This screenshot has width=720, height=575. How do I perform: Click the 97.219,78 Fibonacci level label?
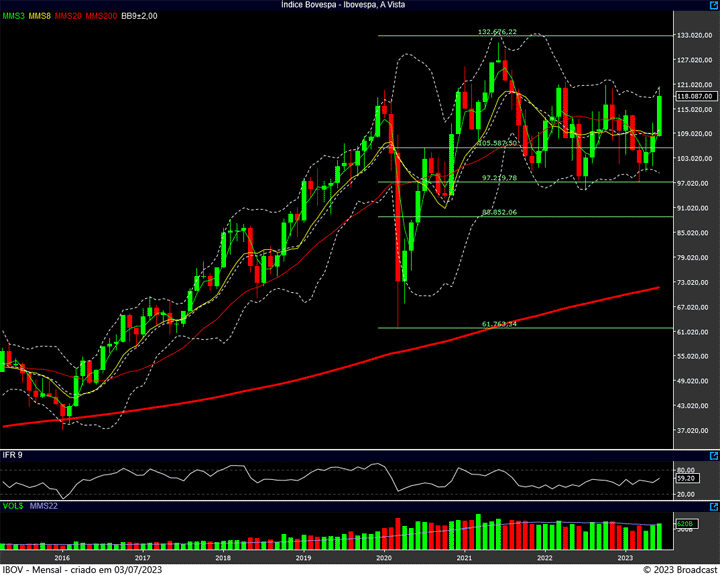pos(498,177)
